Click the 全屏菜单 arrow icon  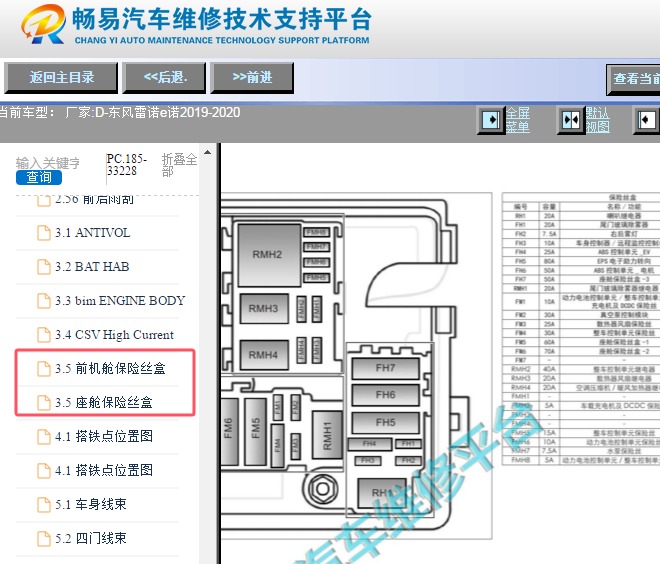[491, 120]
